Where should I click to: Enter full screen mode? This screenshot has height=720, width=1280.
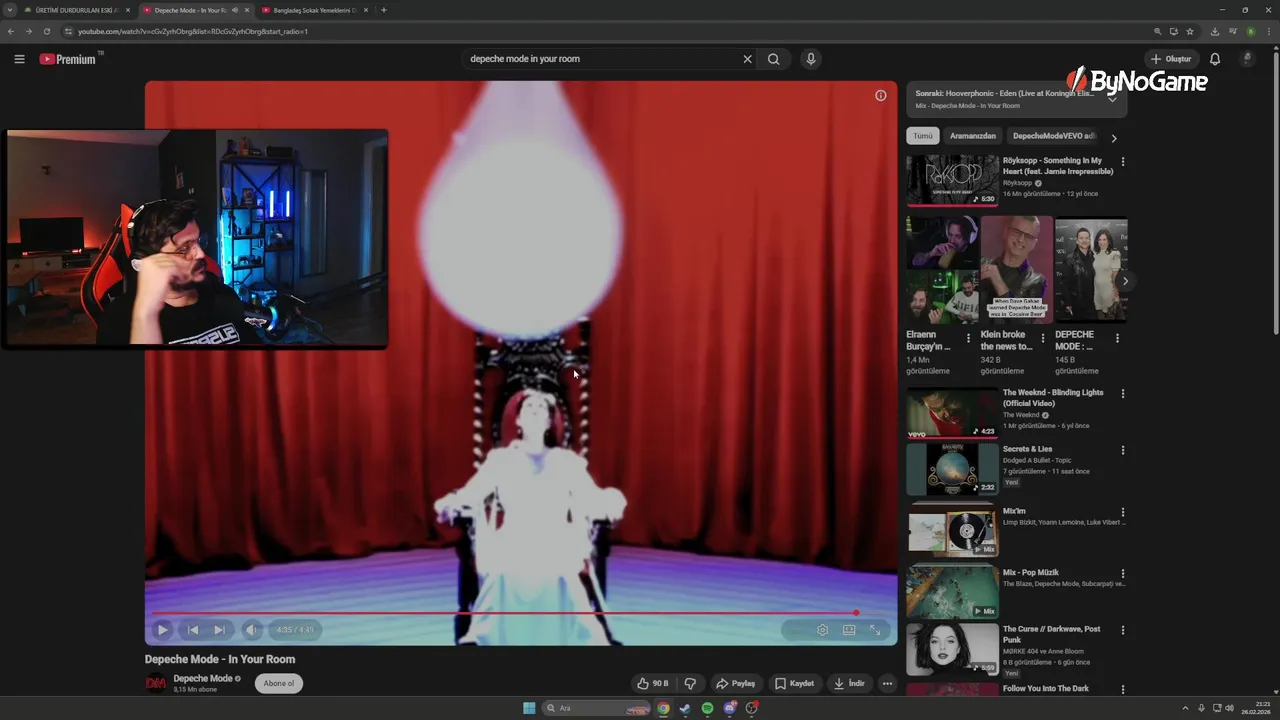tap(875, 630)
